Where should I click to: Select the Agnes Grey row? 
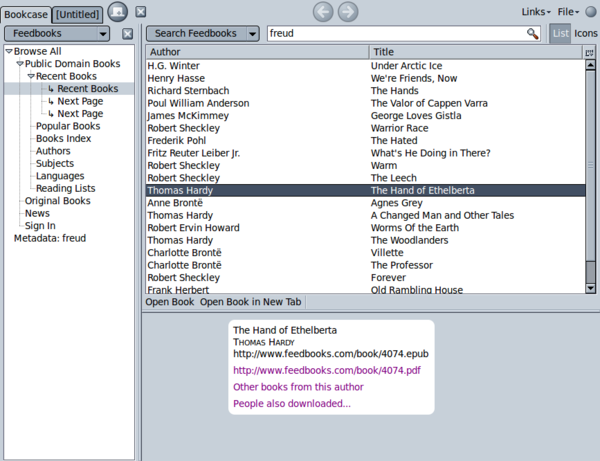coord(365,203)
